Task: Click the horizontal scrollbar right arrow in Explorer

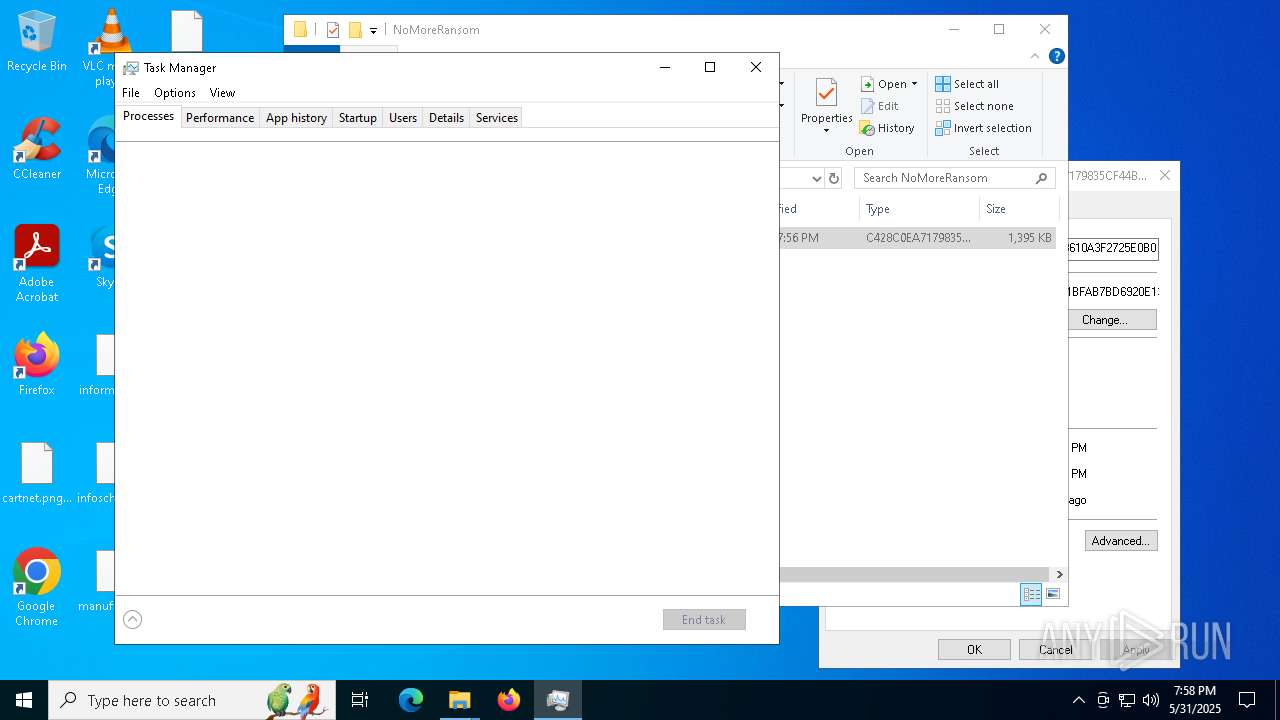Action: pos(1059,574)
